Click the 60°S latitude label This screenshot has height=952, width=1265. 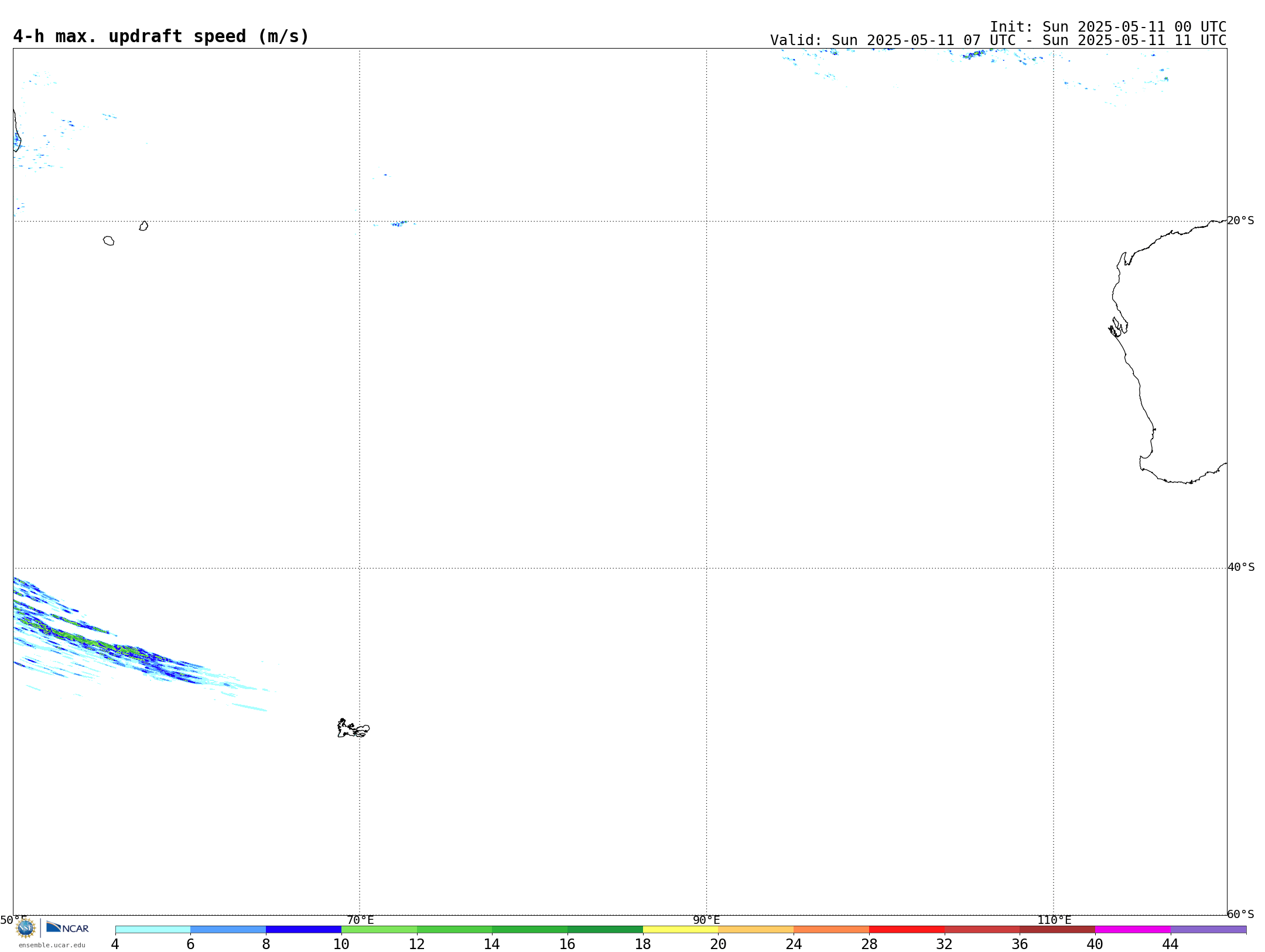tap(1240, 913)
